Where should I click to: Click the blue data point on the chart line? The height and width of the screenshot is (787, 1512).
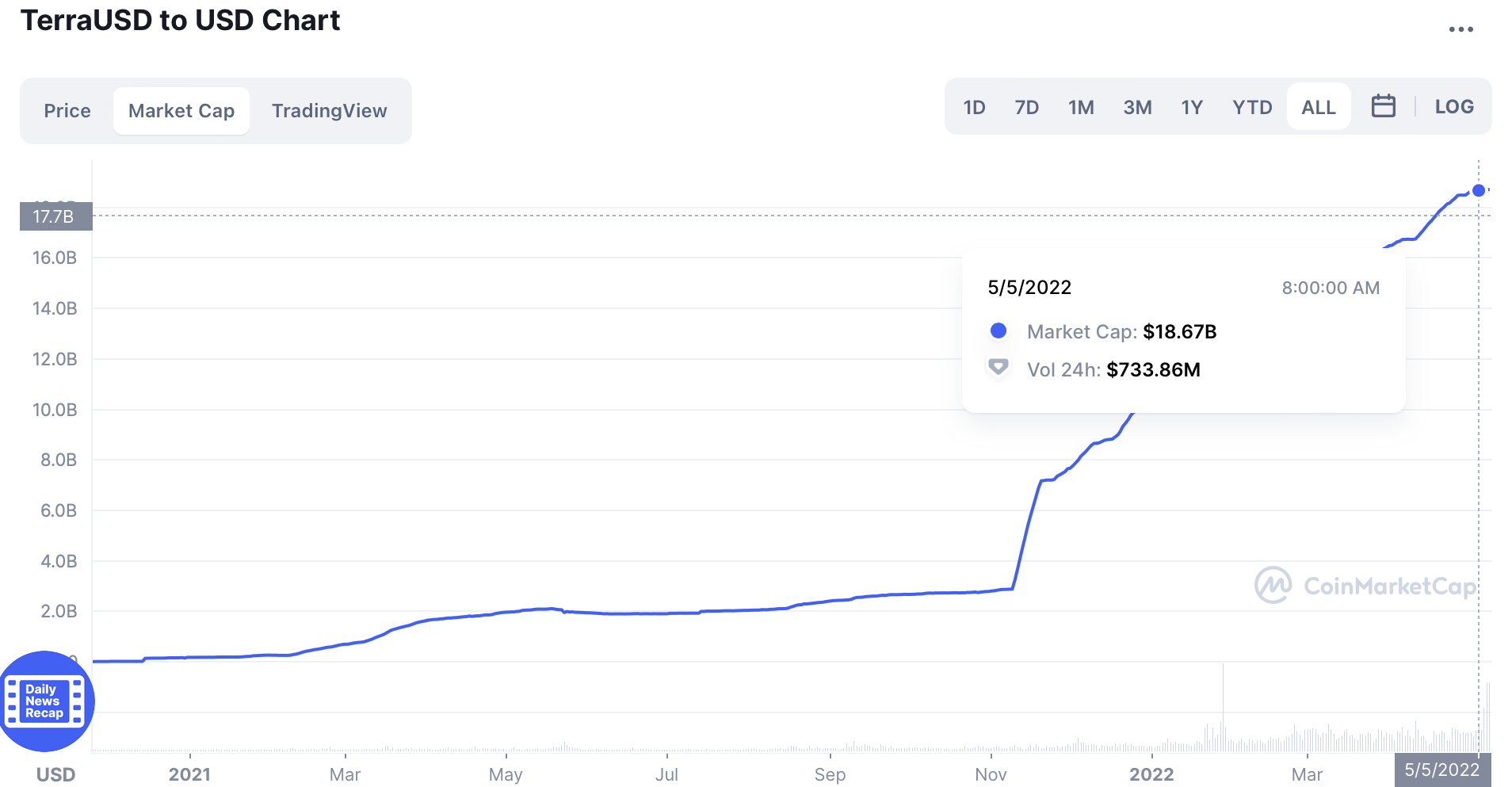(x=1479, y=190)
